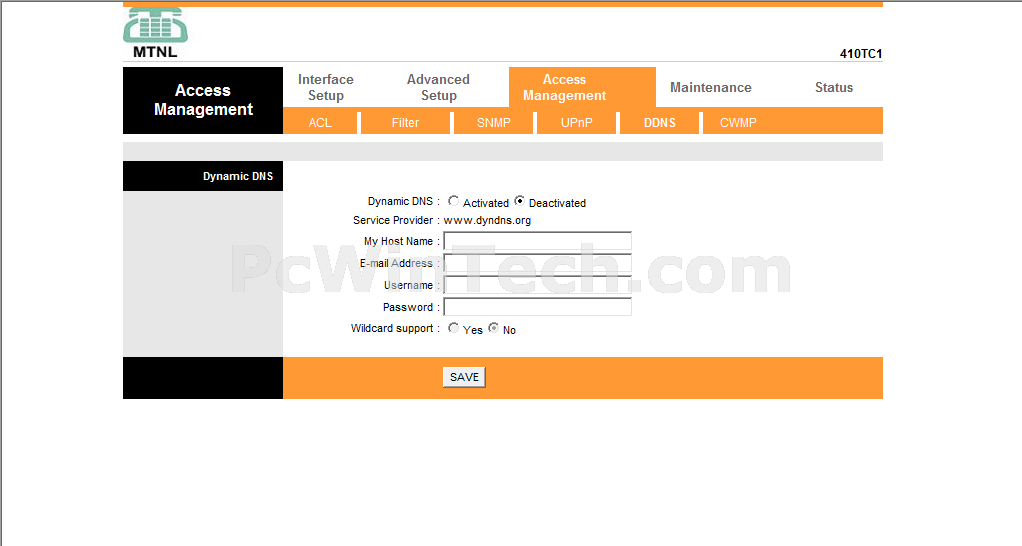Switch to the Status tab
Screen dimensions: 1022x546
tap(834, 87)
